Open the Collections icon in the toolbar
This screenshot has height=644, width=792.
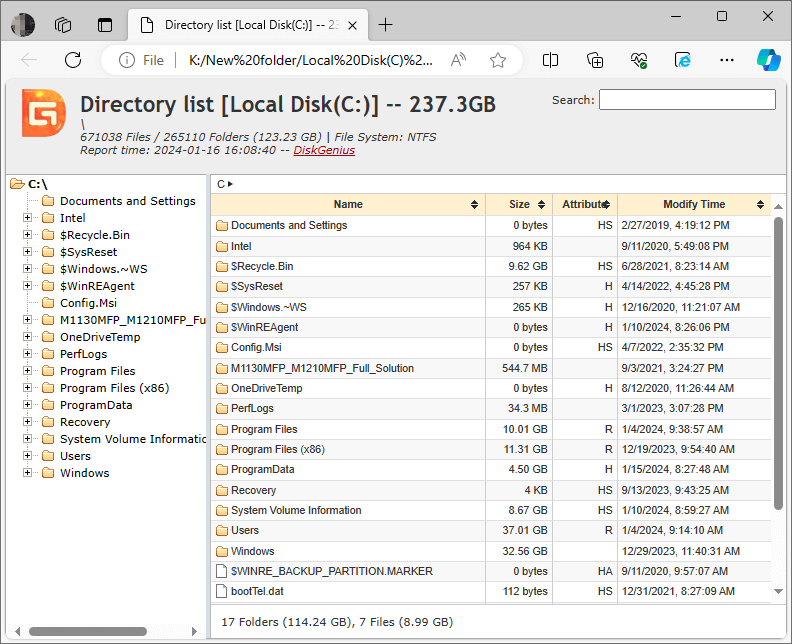pyautogui.click(x=595, y=60)
